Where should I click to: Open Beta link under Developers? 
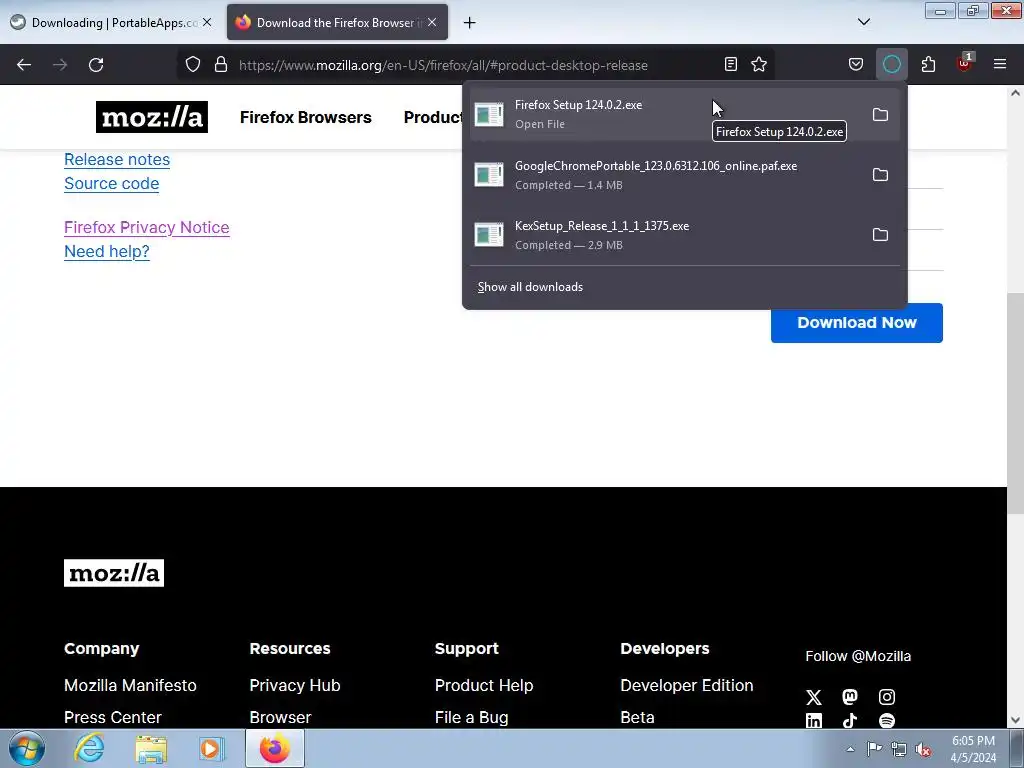click(637, 717)
